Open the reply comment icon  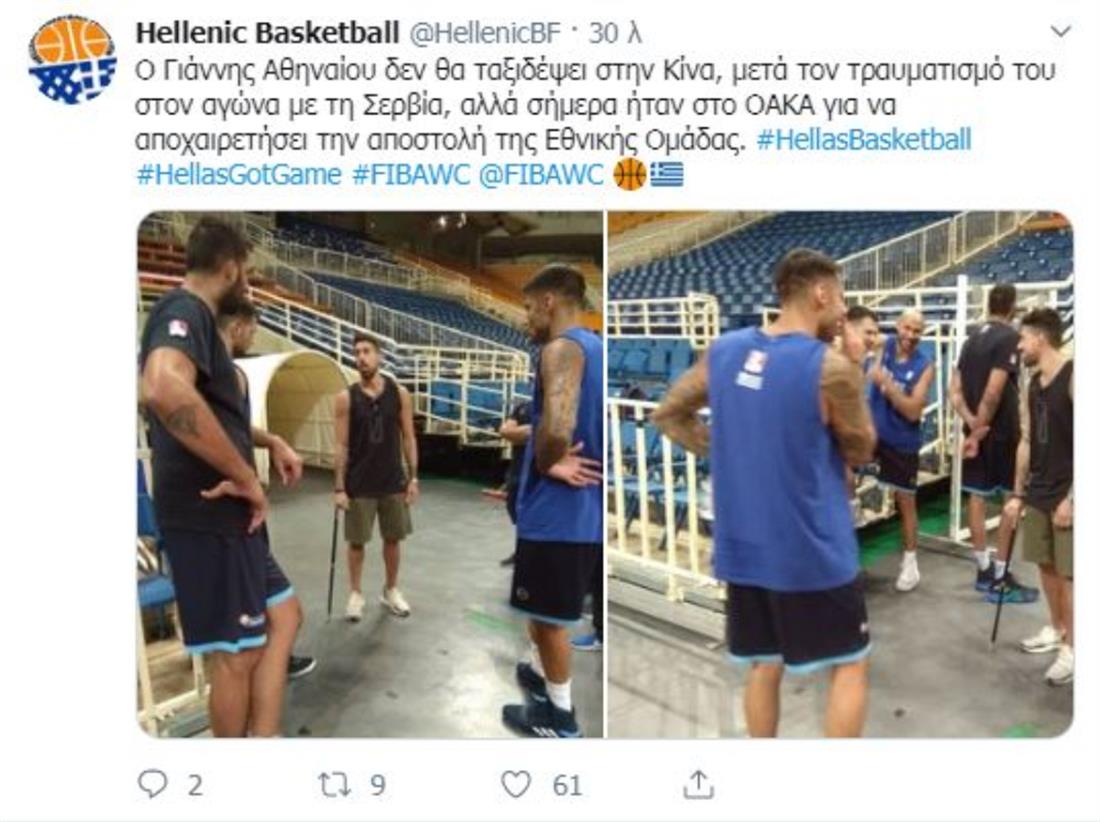(152, 783)
